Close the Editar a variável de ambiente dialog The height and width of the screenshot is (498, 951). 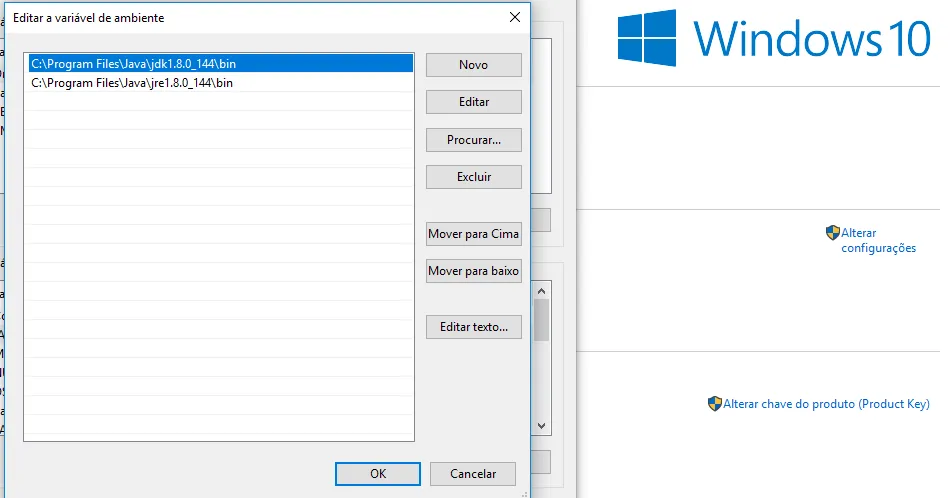point(515,17)
